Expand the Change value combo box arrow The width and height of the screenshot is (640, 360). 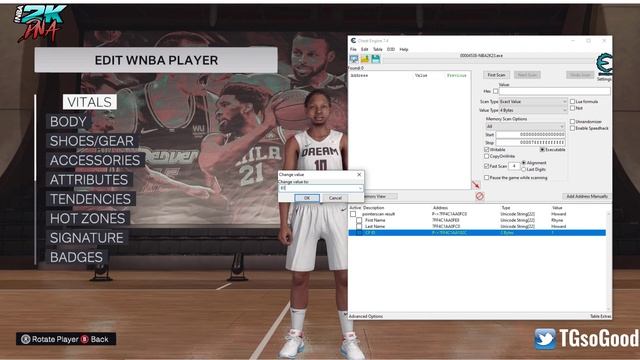360,188
